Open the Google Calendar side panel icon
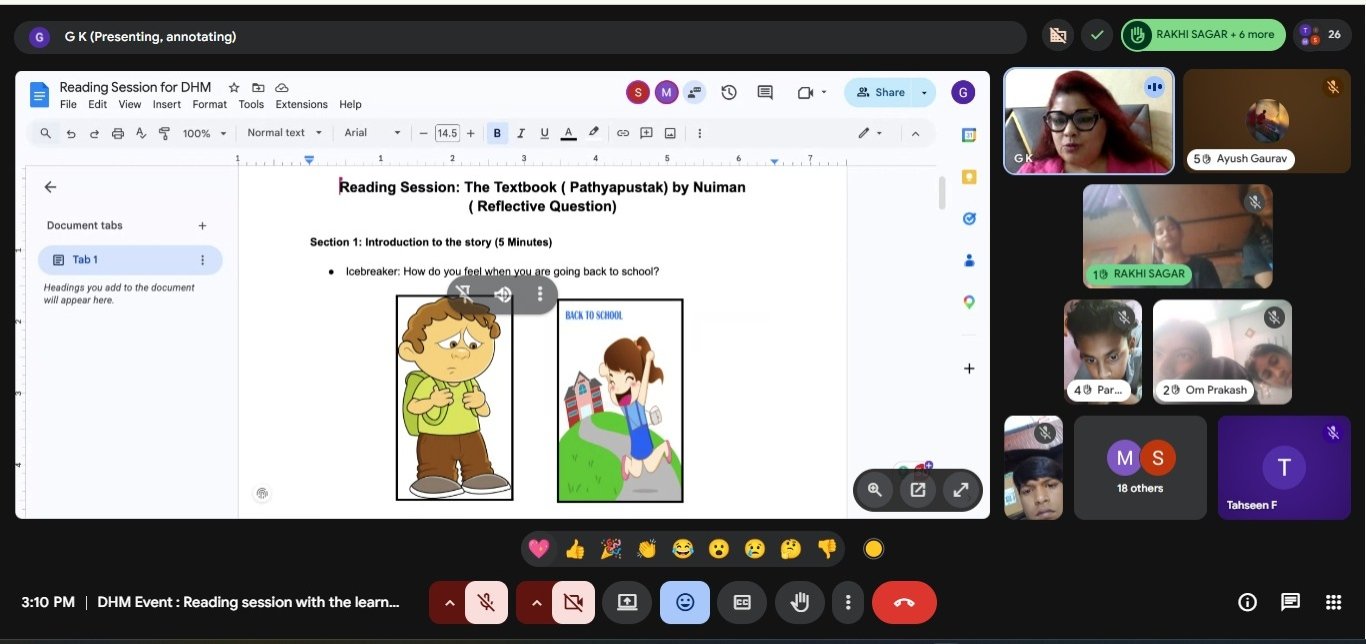 pos(969,135)
